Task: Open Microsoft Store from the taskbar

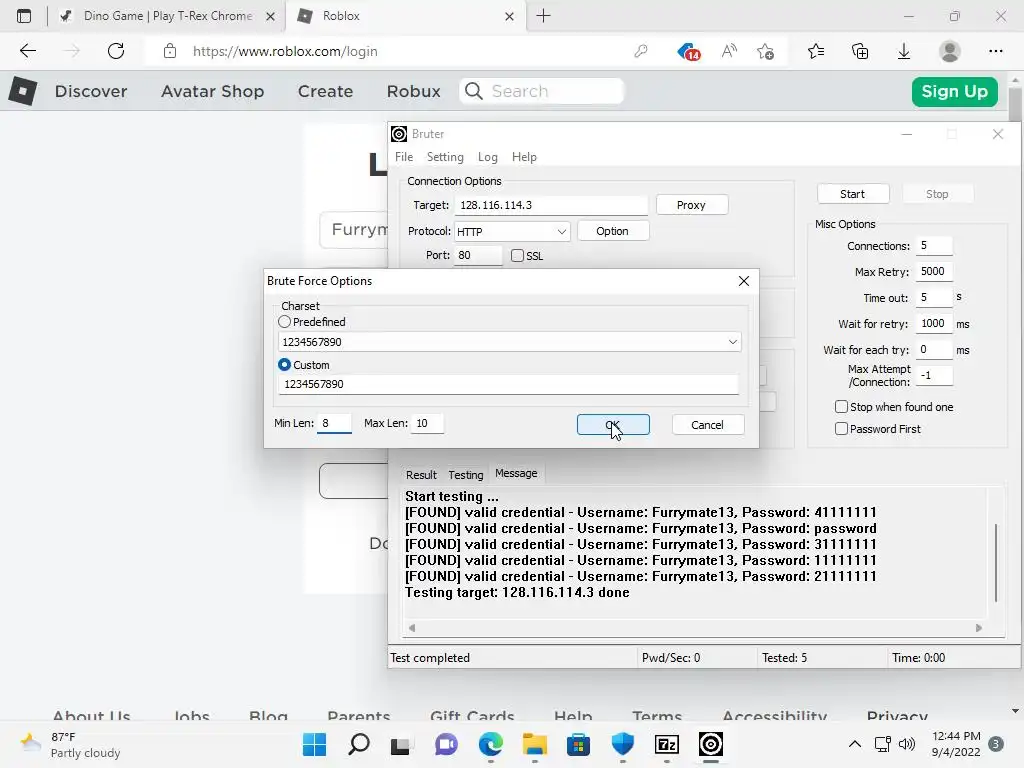Action: click(x=578, y=744)
